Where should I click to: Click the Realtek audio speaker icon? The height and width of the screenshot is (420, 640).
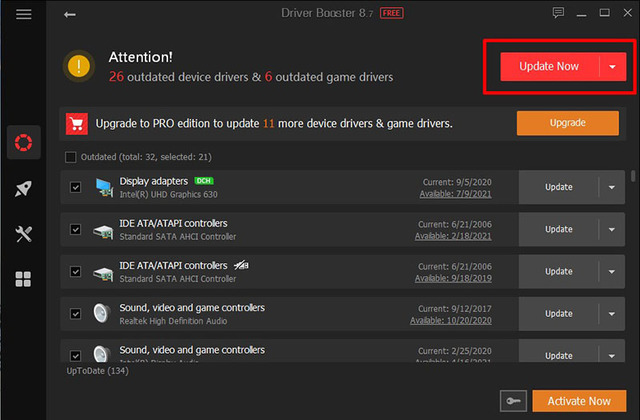(102, 313)
